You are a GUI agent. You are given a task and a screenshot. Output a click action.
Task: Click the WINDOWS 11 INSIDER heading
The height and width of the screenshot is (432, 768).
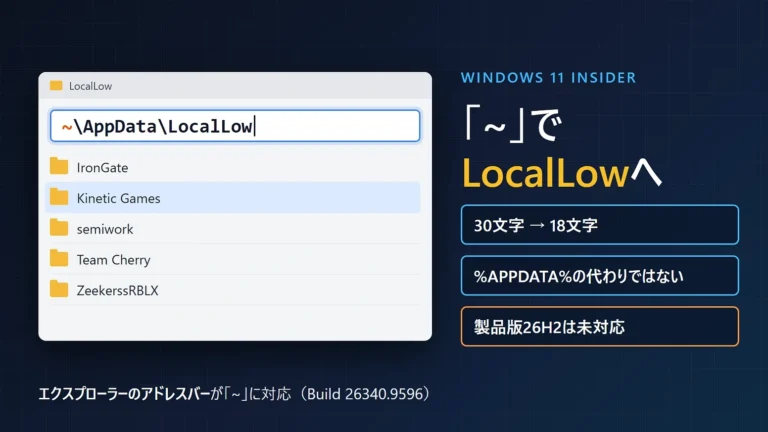pyautogui.click(x=548, y=78)
